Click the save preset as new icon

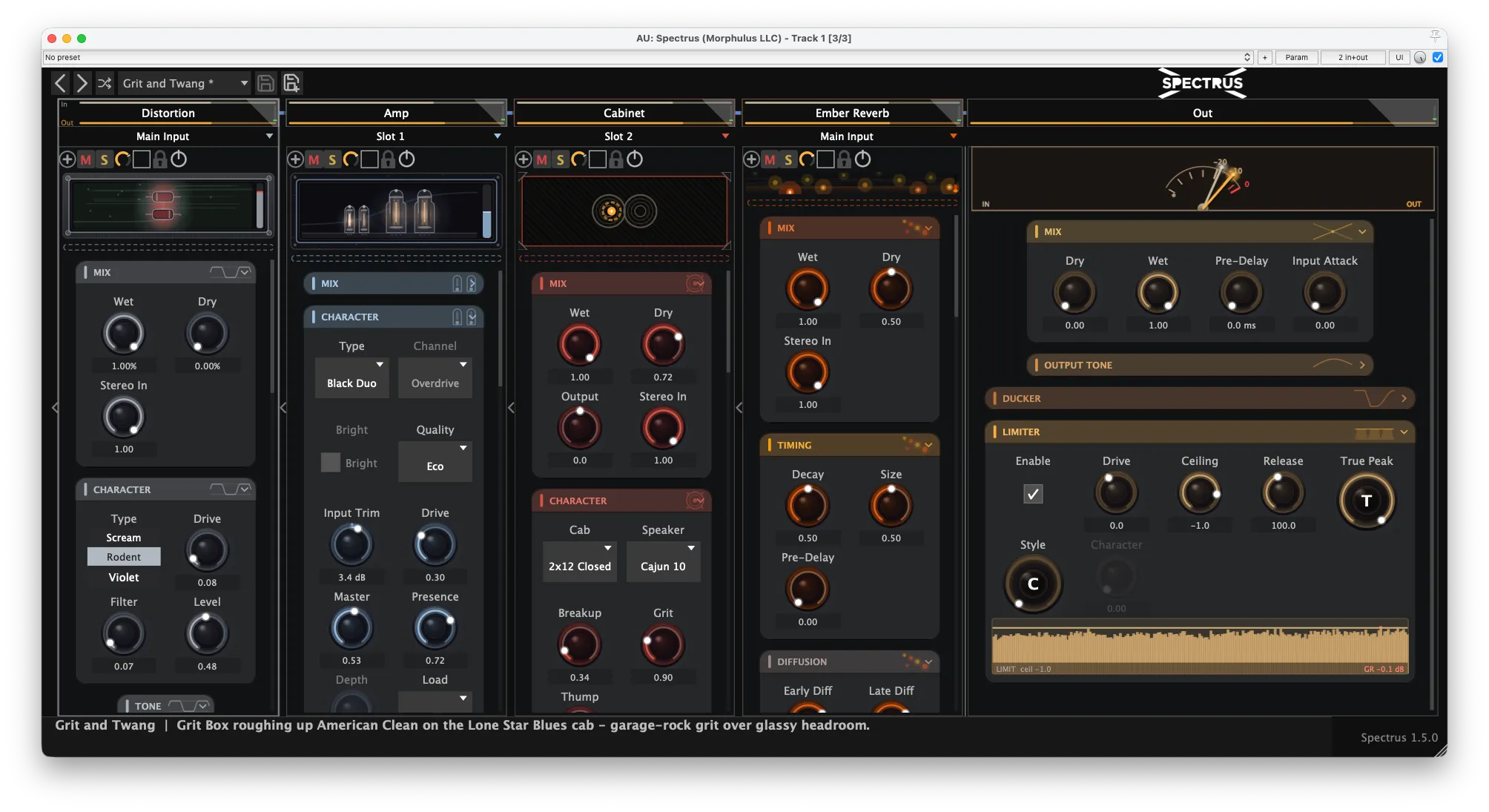[291, 83]
